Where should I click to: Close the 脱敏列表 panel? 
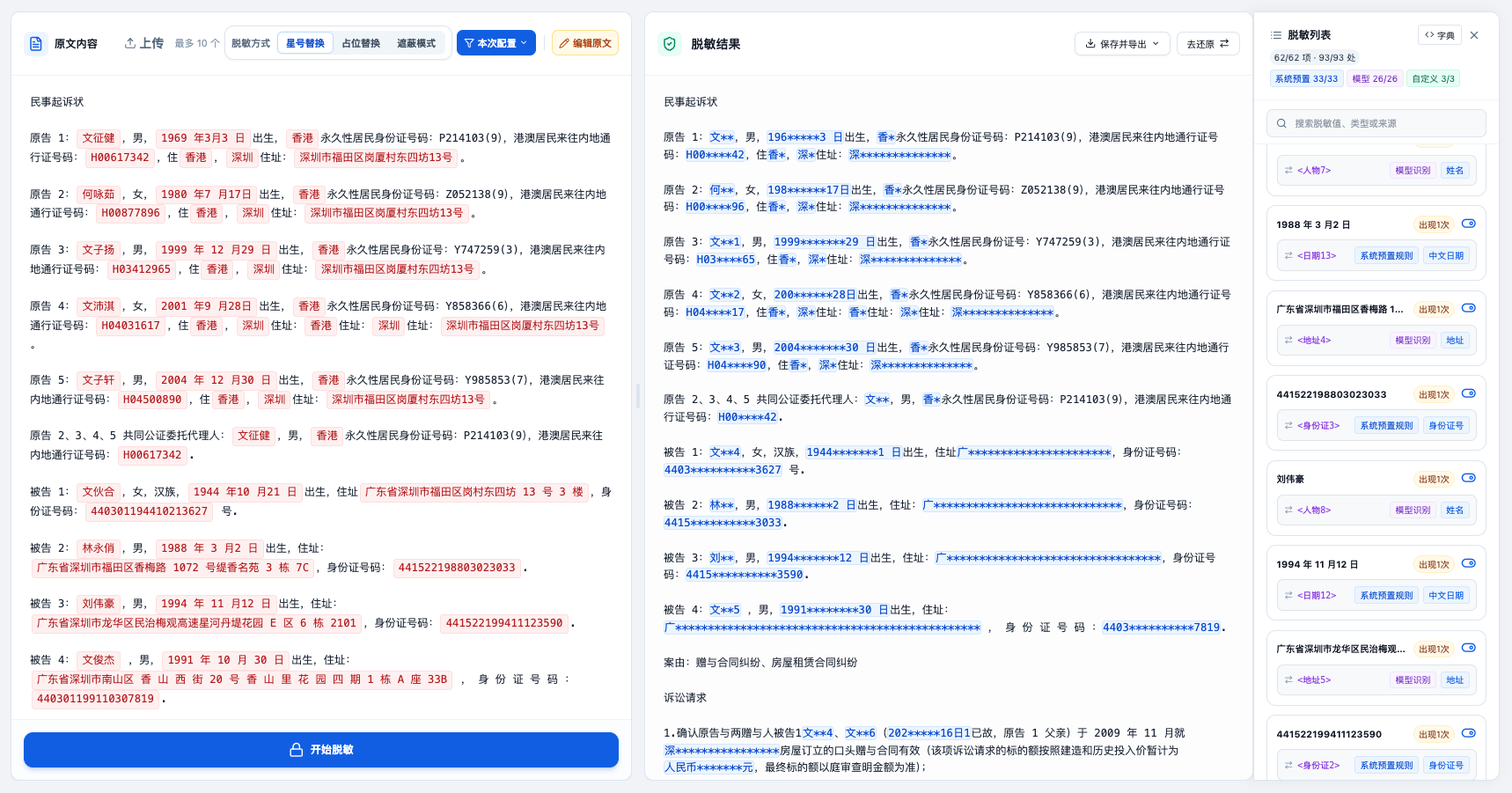point(1474,35)
